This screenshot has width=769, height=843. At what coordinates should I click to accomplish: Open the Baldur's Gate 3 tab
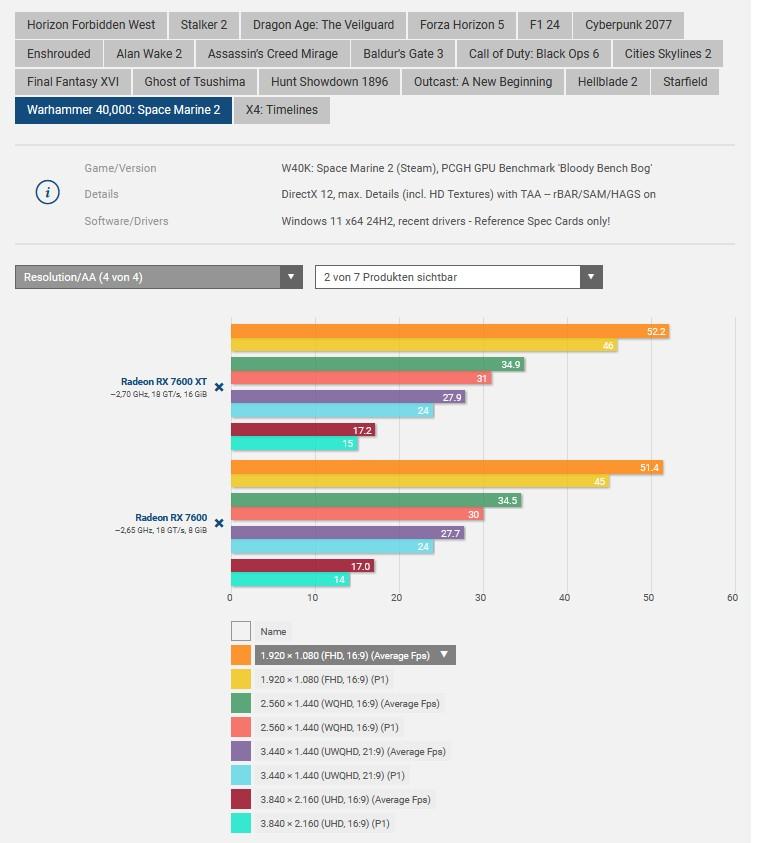click(403, 54)
